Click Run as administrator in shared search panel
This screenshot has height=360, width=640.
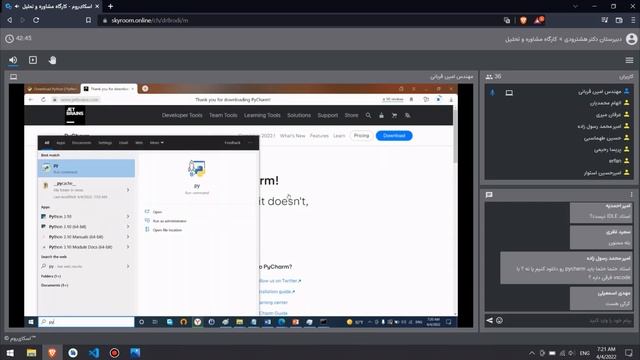tap(169, 221)
